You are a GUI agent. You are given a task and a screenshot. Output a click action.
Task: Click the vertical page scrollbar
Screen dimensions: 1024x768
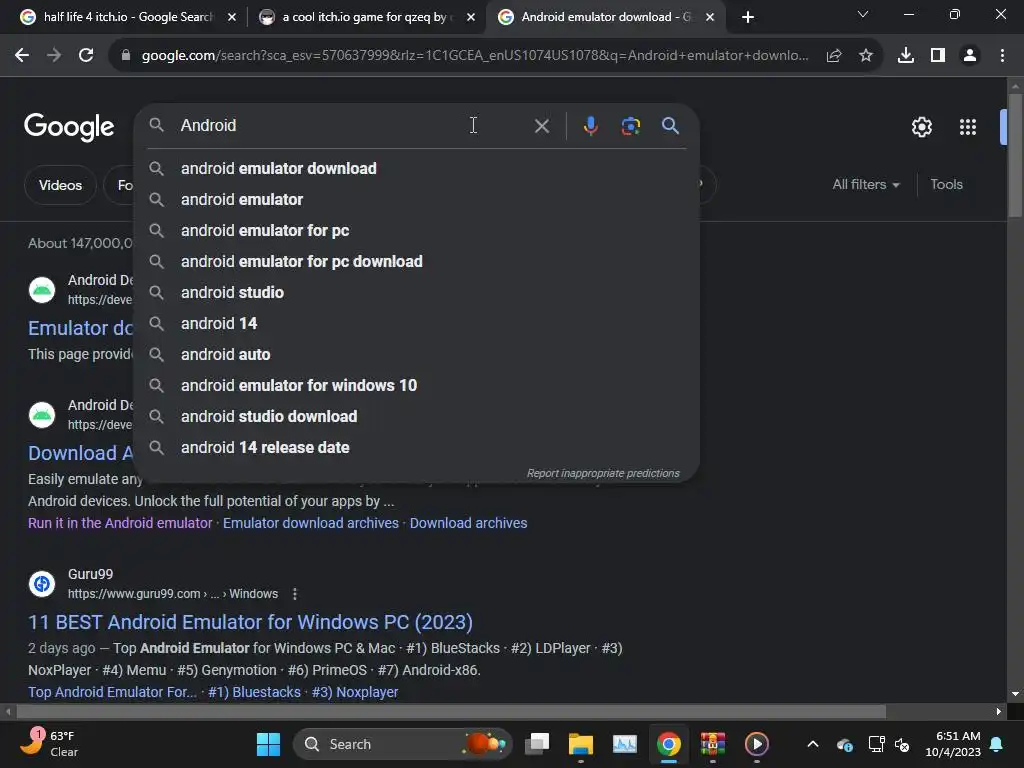pyautogui.click(x=1015, y=157)
